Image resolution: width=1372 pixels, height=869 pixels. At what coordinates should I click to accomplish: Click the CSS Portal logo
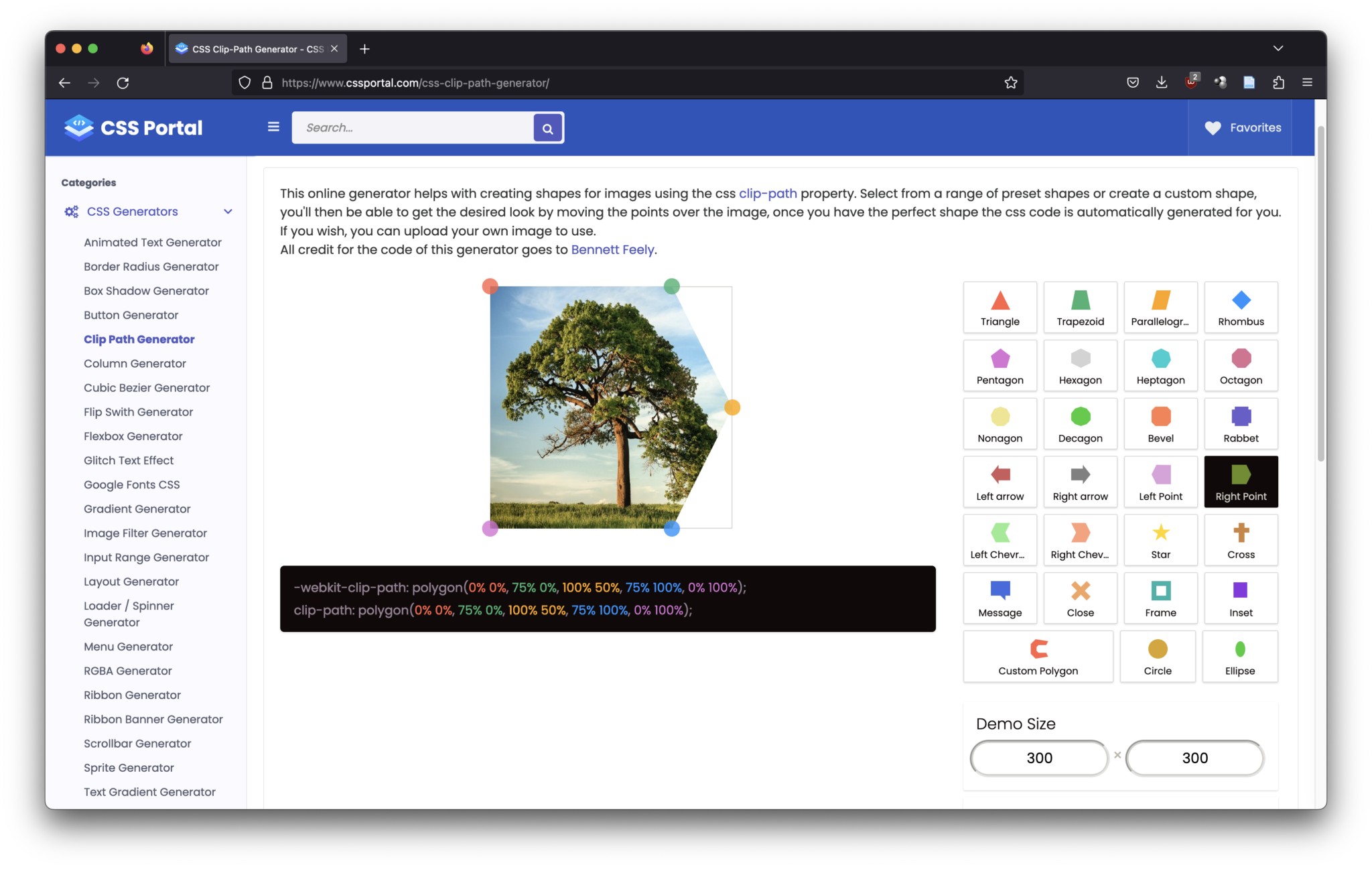[133, 127]
